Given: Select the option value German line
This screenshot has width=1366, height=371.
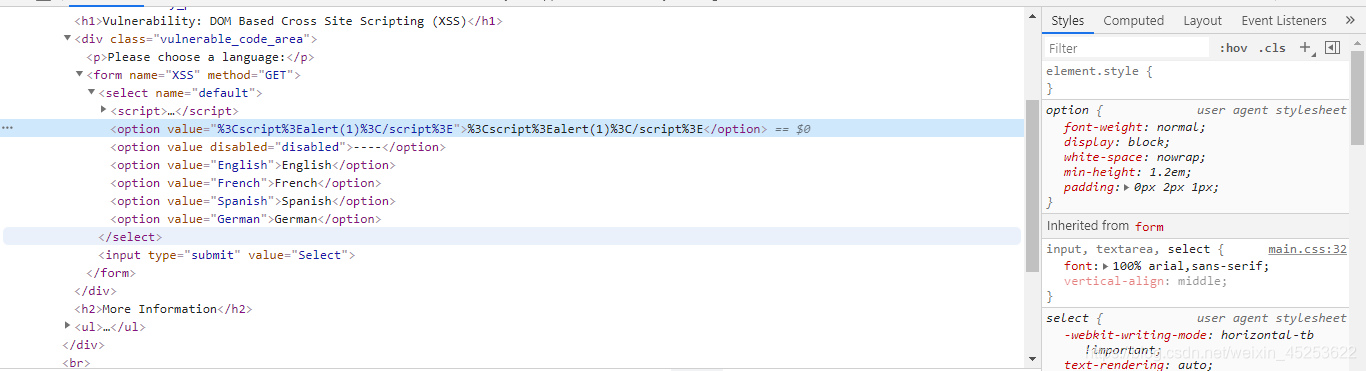Looking at the screenshot, I should 246,219.
